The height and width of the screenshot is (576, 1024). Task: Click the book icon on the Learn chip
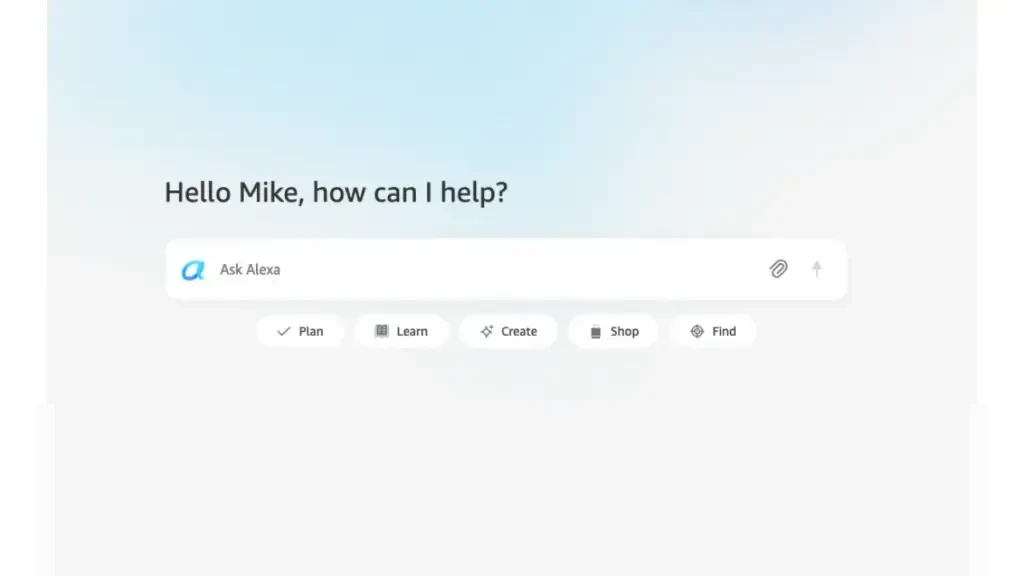pyautogui.click(x=381, y=331)
